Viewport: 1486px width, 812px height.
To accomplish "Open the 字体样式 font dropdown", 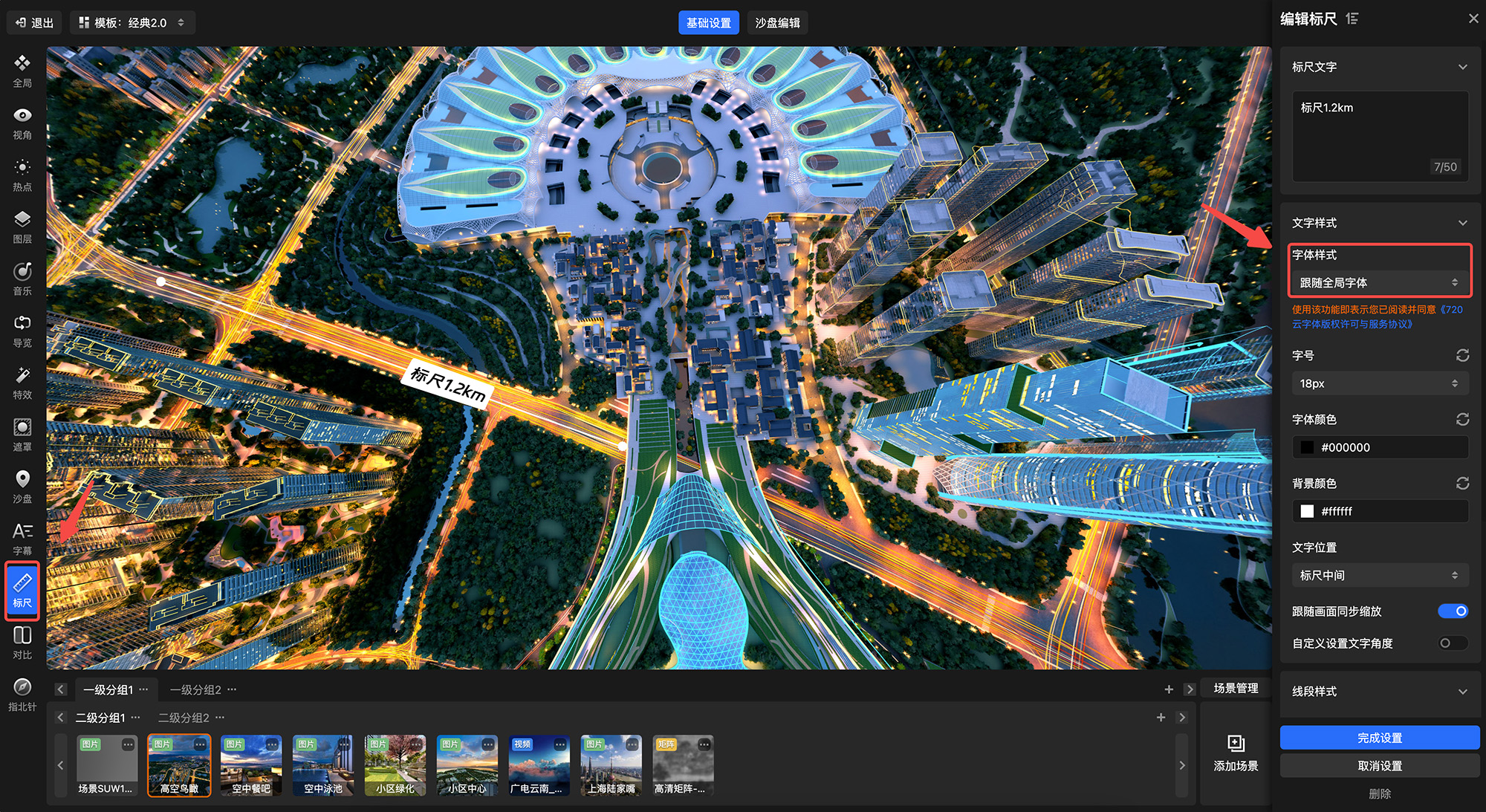I will tap(1379, 283).
